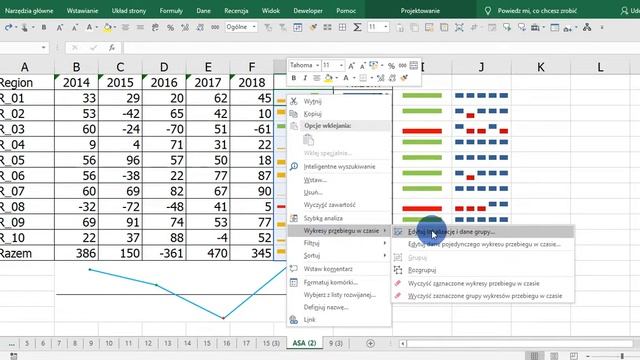The height and width of the screenshot is (360, 640).
Task: Click cell with value -361 in Razem row
Action: tap(164, 253)
